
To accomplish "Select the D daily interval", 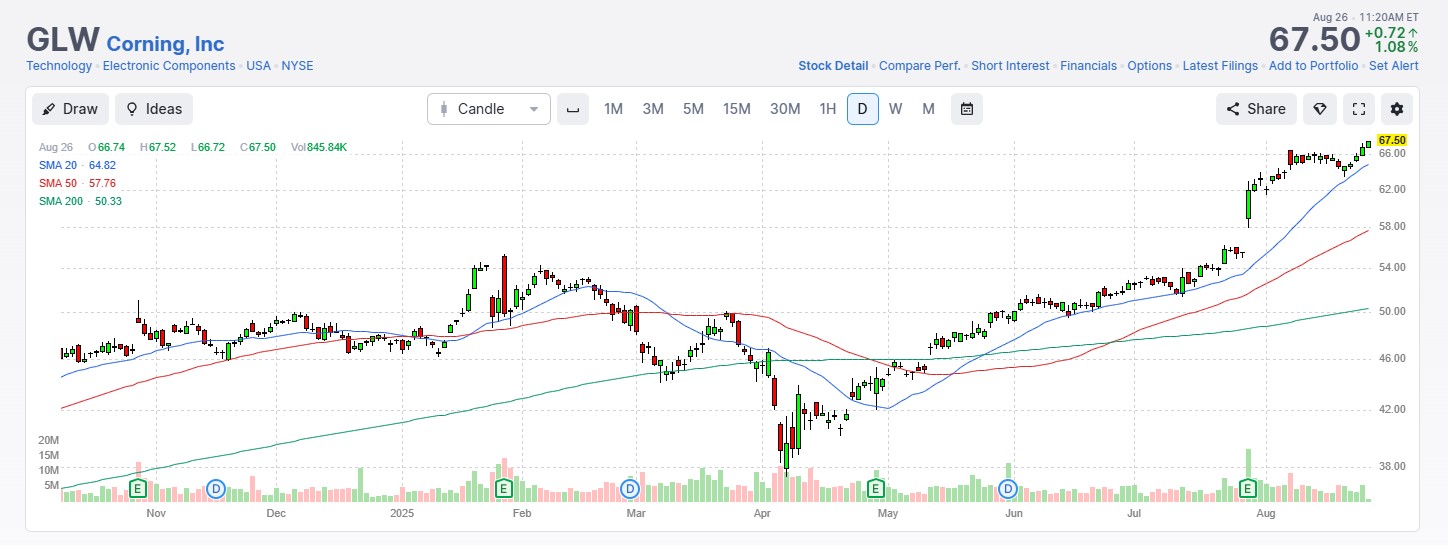I will point(863,109).
